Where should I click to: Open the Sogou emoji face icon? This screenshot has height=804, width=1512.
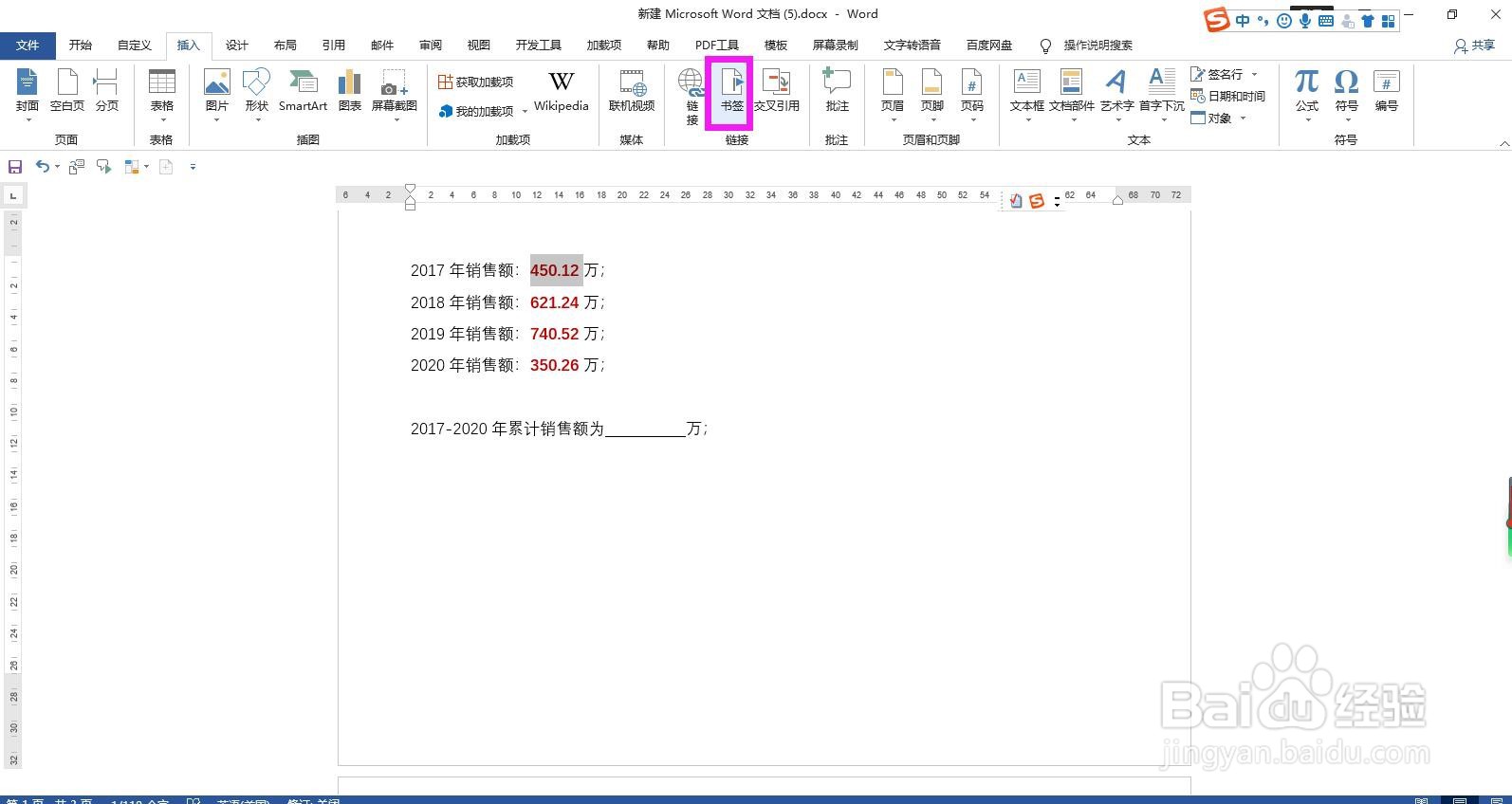pyautogui.click(x=1285, y=21)
